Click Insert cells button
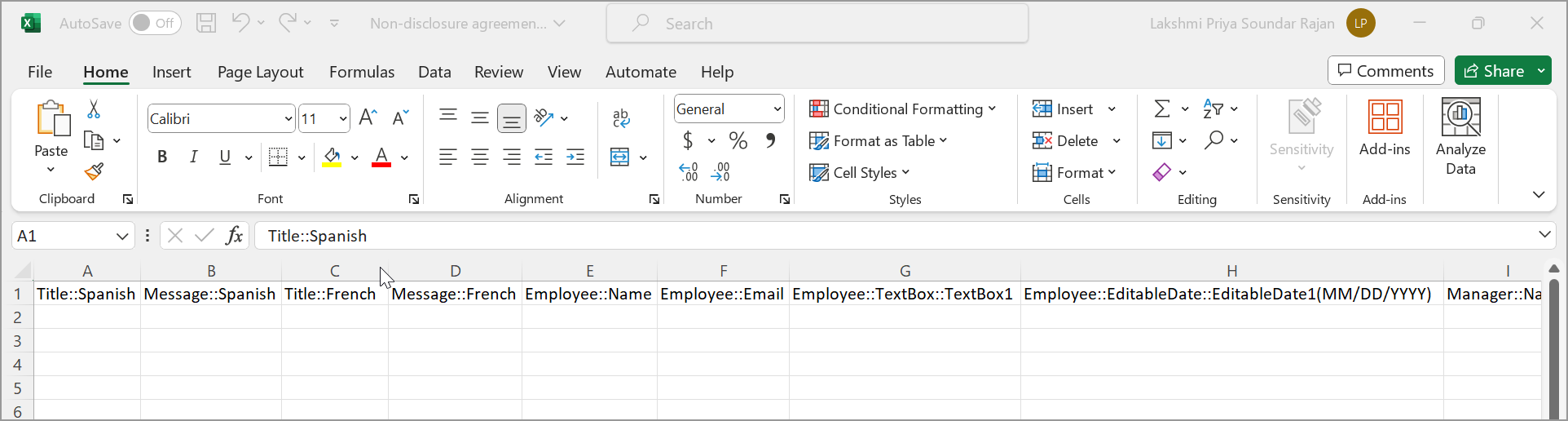1568x421 pixels. 1064,109
